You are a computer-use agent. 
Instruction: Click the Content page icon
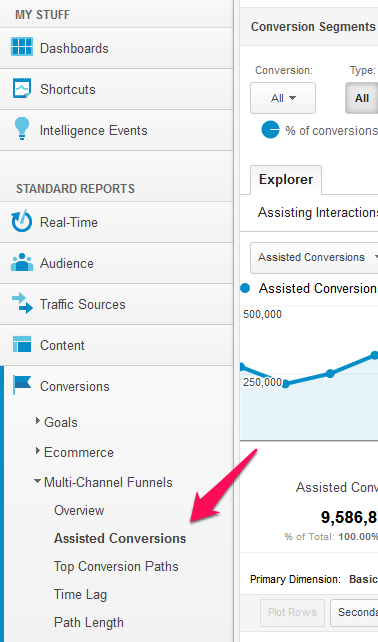click(x=22, y=344)
